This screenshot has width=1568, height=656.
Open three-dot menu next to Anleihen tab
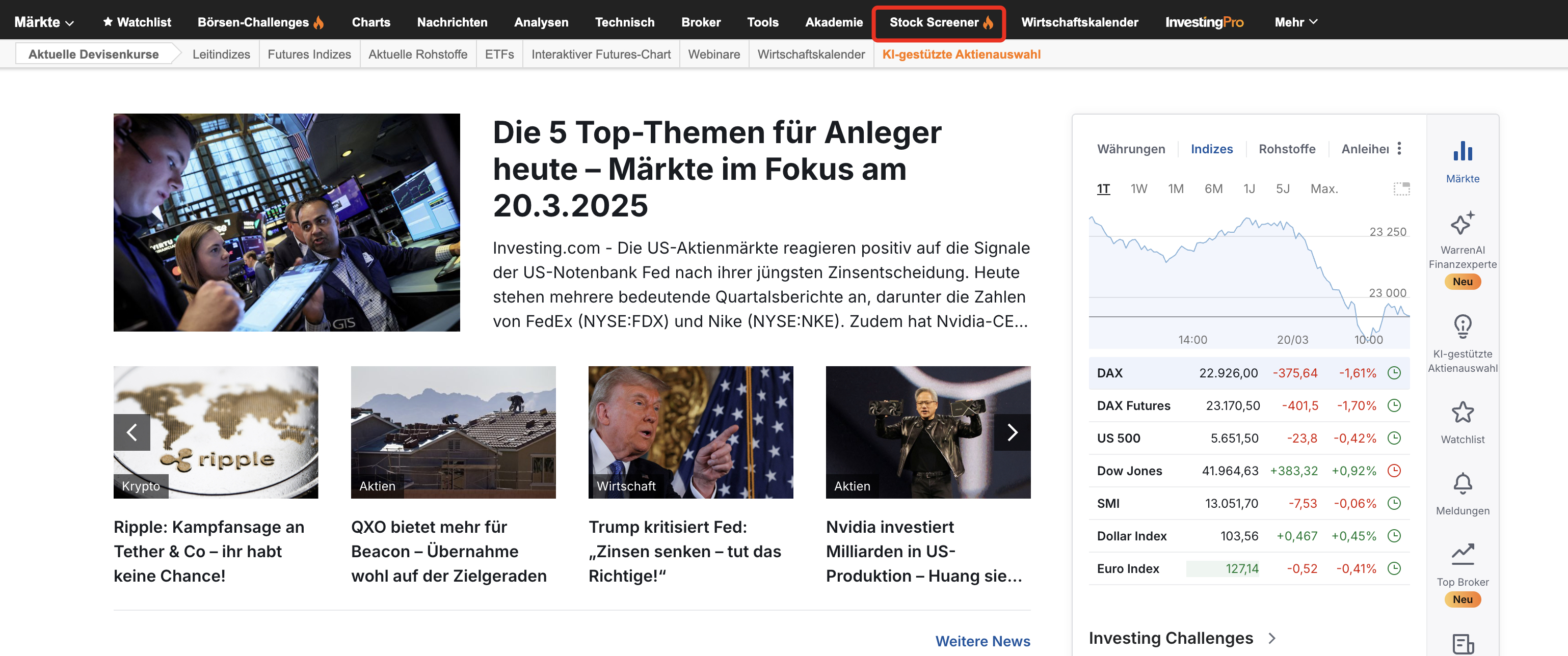(1399, 149)
